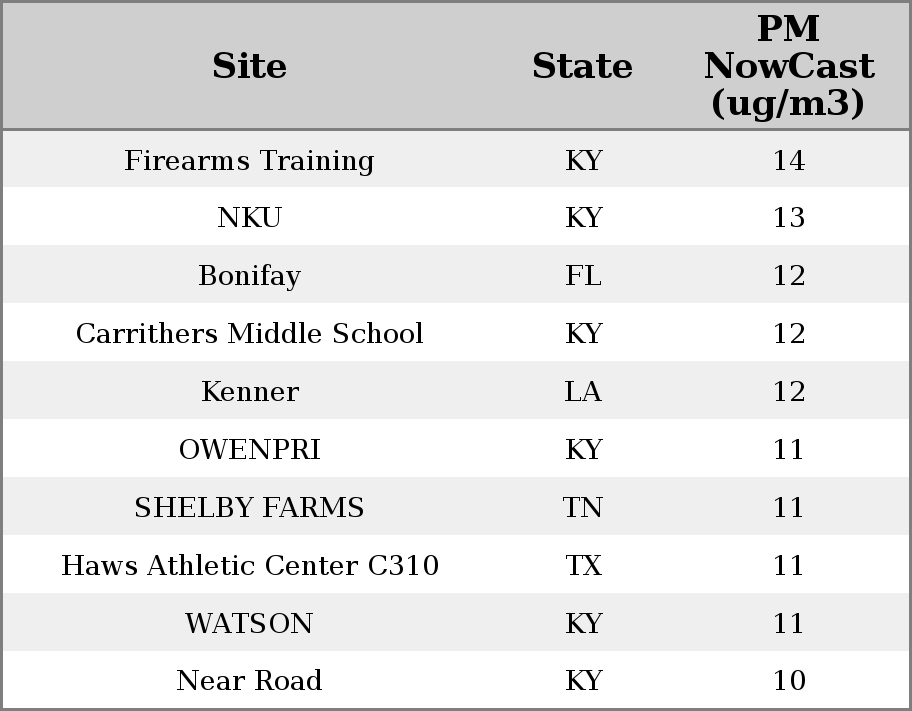Select the OWENPRI site cell
Image resolution: width=912 pixels, height=711 pixels.
pos(250,450)
